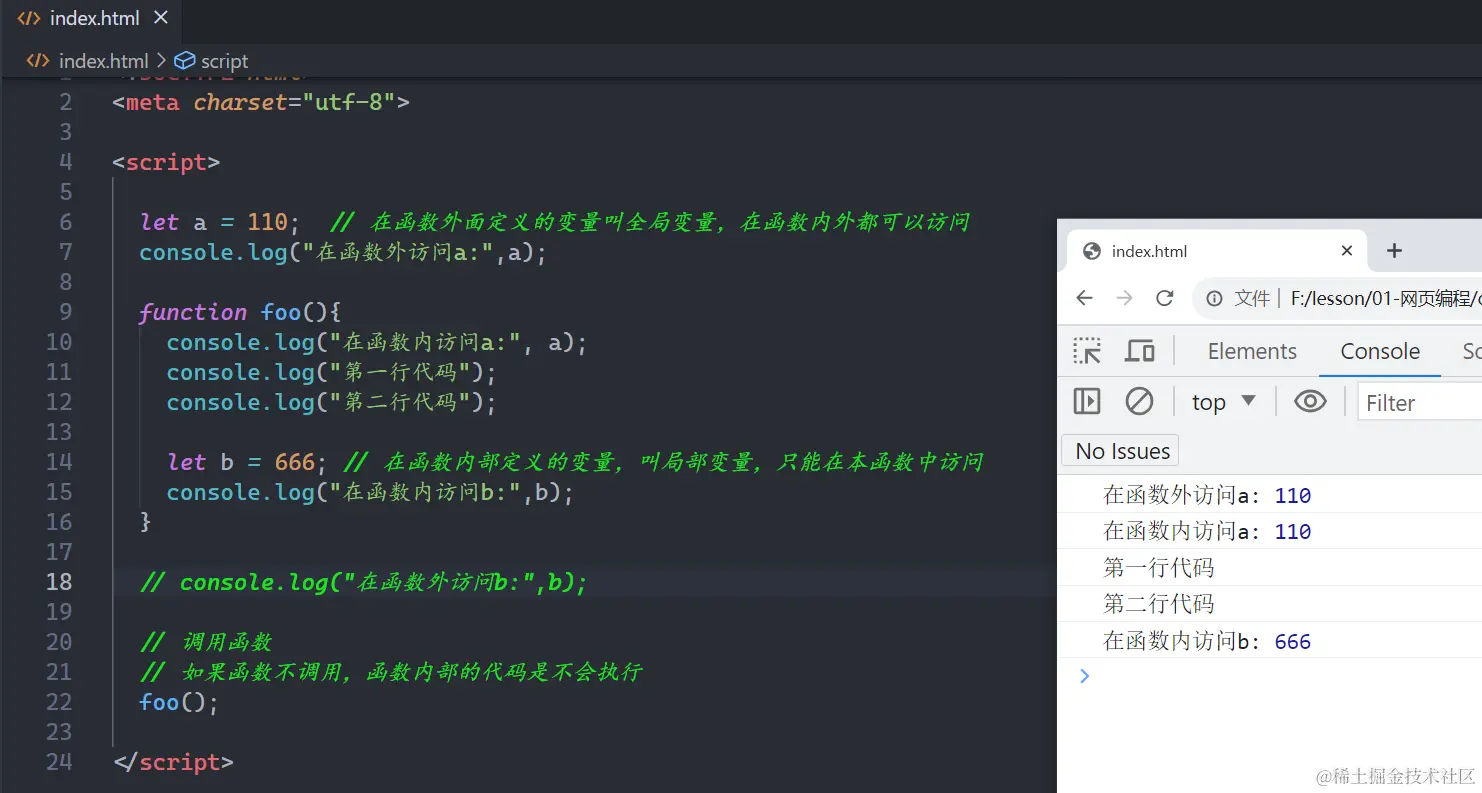Click 'function foo(){' on line 9
This screenshot has width=1482, height=793.
(x=241, y=312)
